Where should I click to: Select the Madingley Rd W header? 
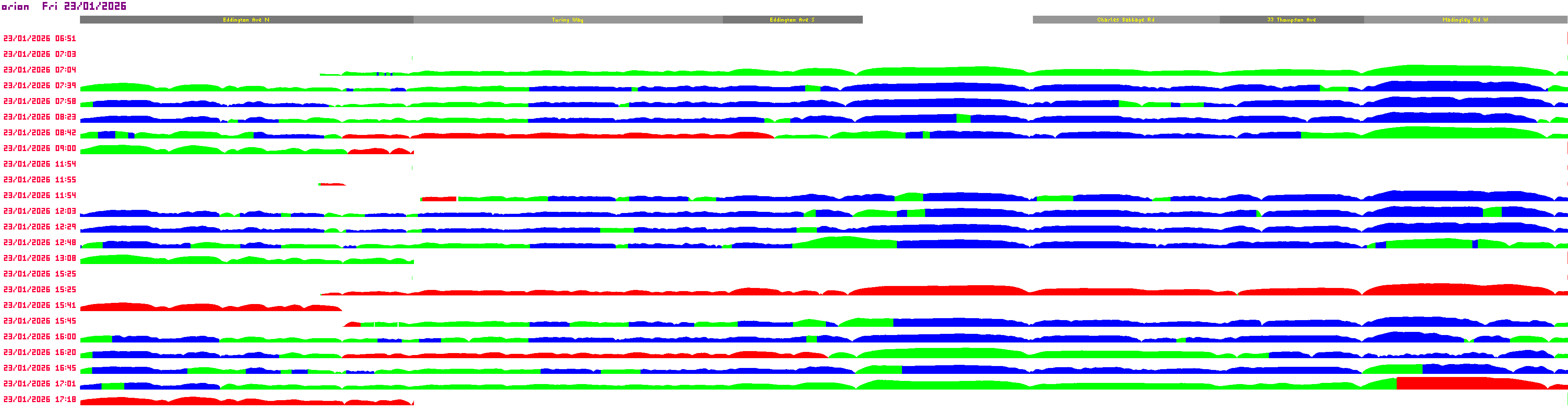[1465, 20]
